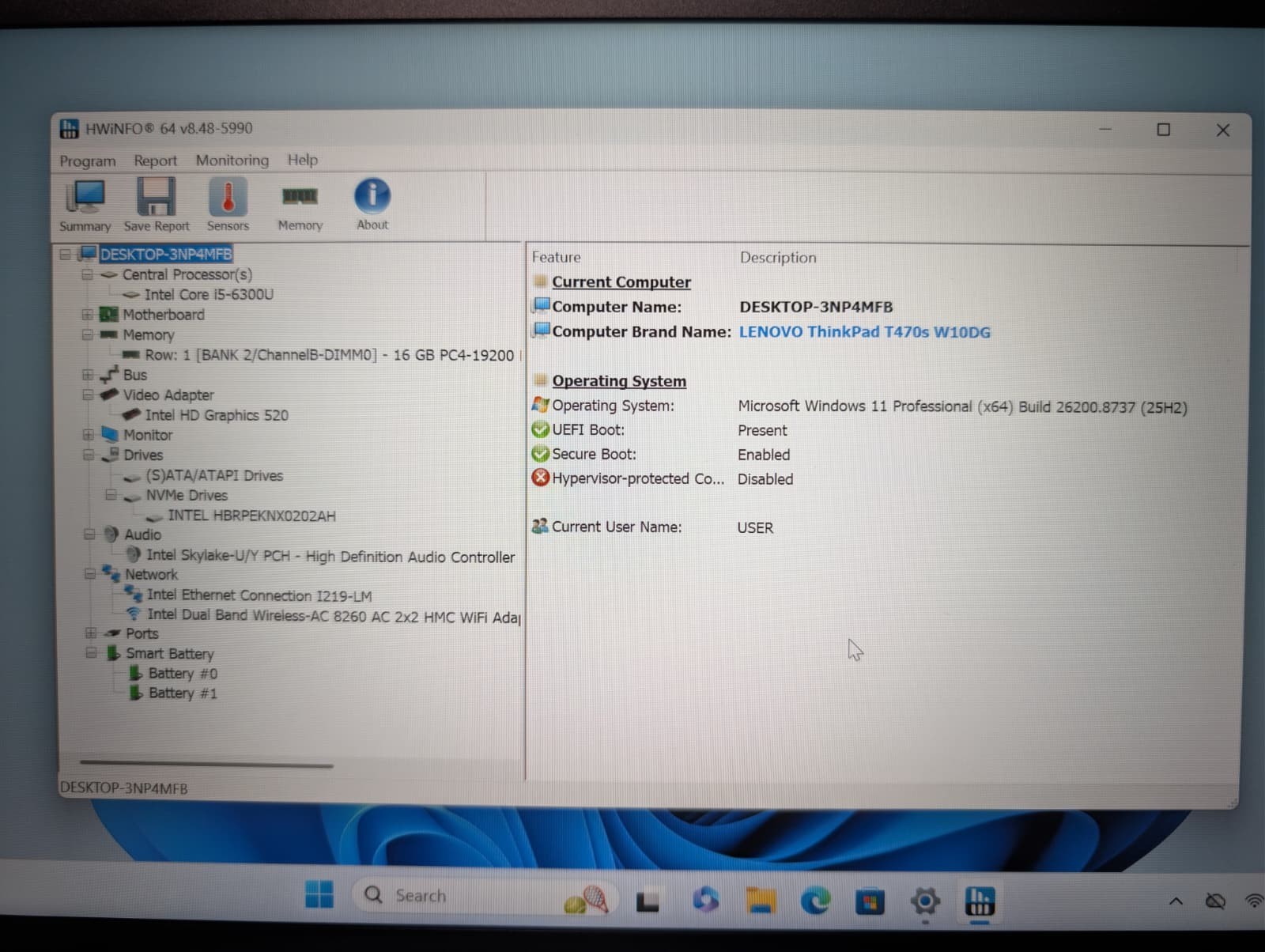Select the 16 GB PC4-19200 memory row

(329, 355)
